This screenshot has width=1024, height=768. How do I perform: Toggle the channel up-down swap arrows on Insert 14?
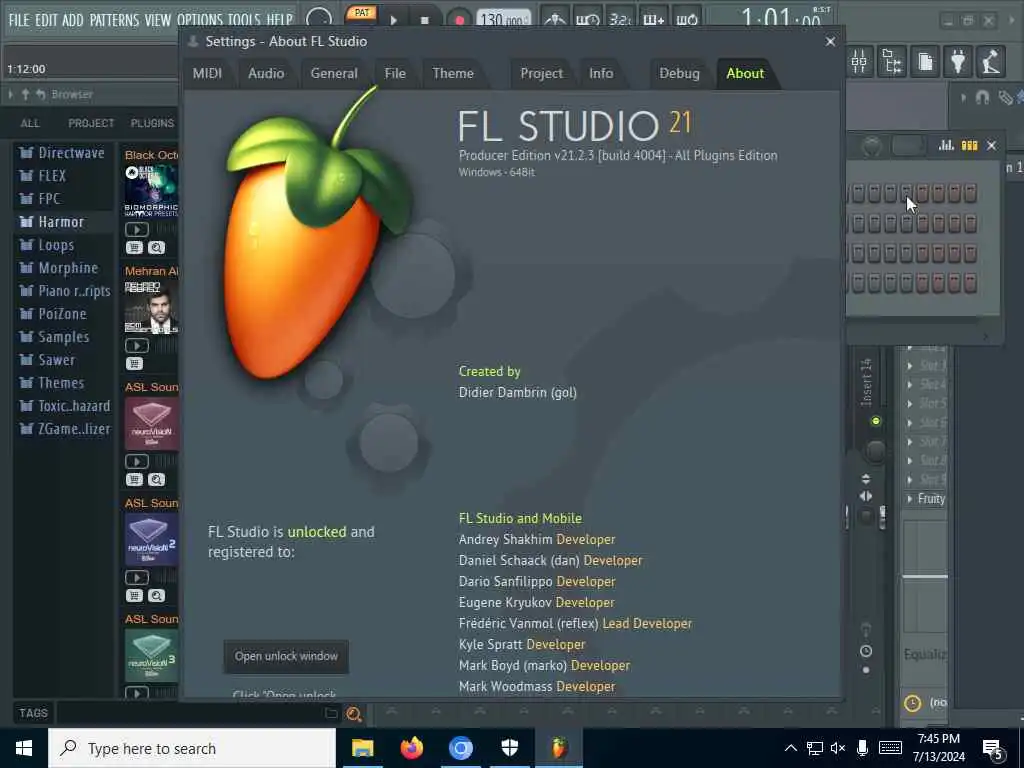coord(866,479)
